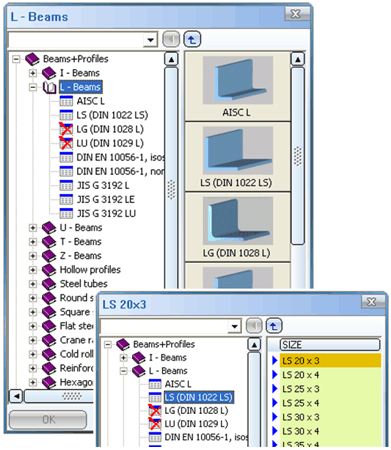Select LG (DIN 1028 L) in L - Beams window tree

pos(110,129)
